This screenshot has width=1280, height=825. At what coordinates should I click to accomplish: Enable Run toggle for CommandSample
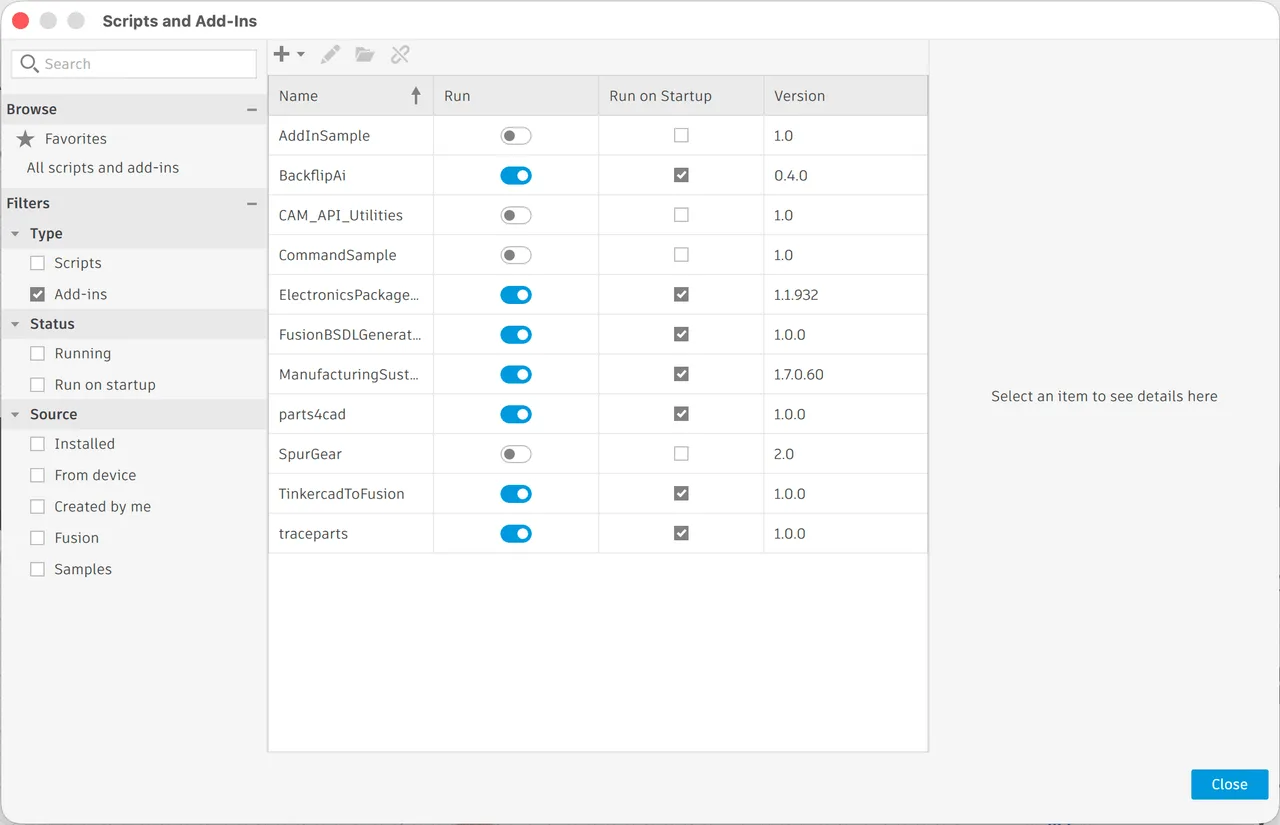tap(516, 255)
